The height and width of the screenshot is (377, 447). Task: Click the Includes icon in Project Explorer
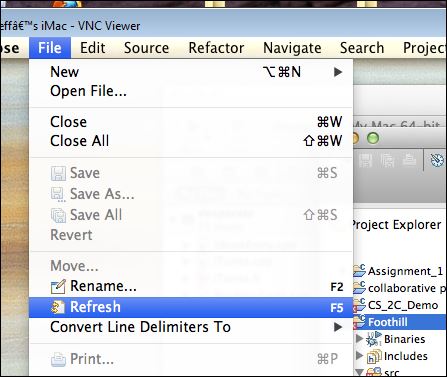tap(374, 357)
